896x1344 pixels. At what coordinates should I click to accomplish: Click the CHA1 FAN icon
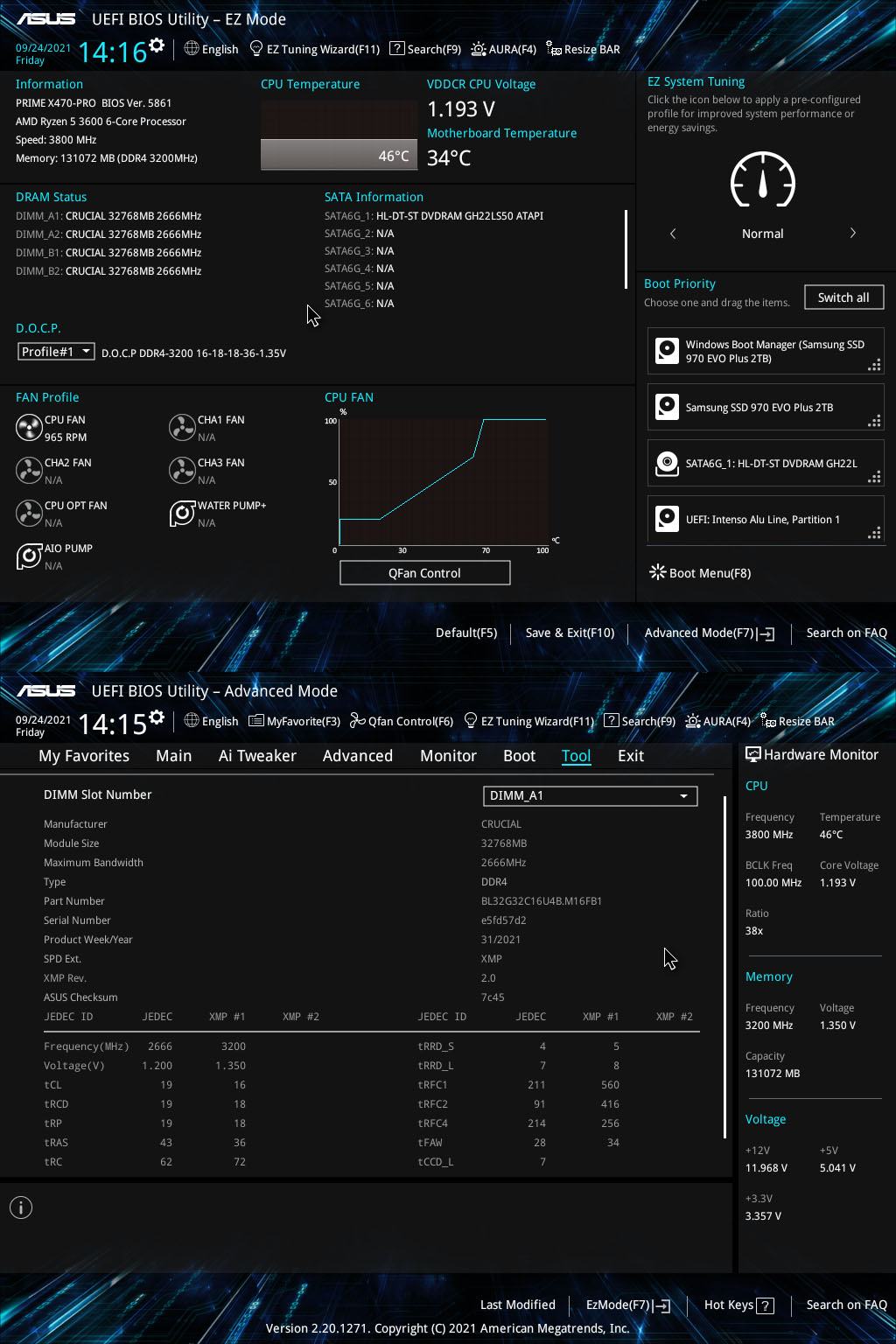182,428
